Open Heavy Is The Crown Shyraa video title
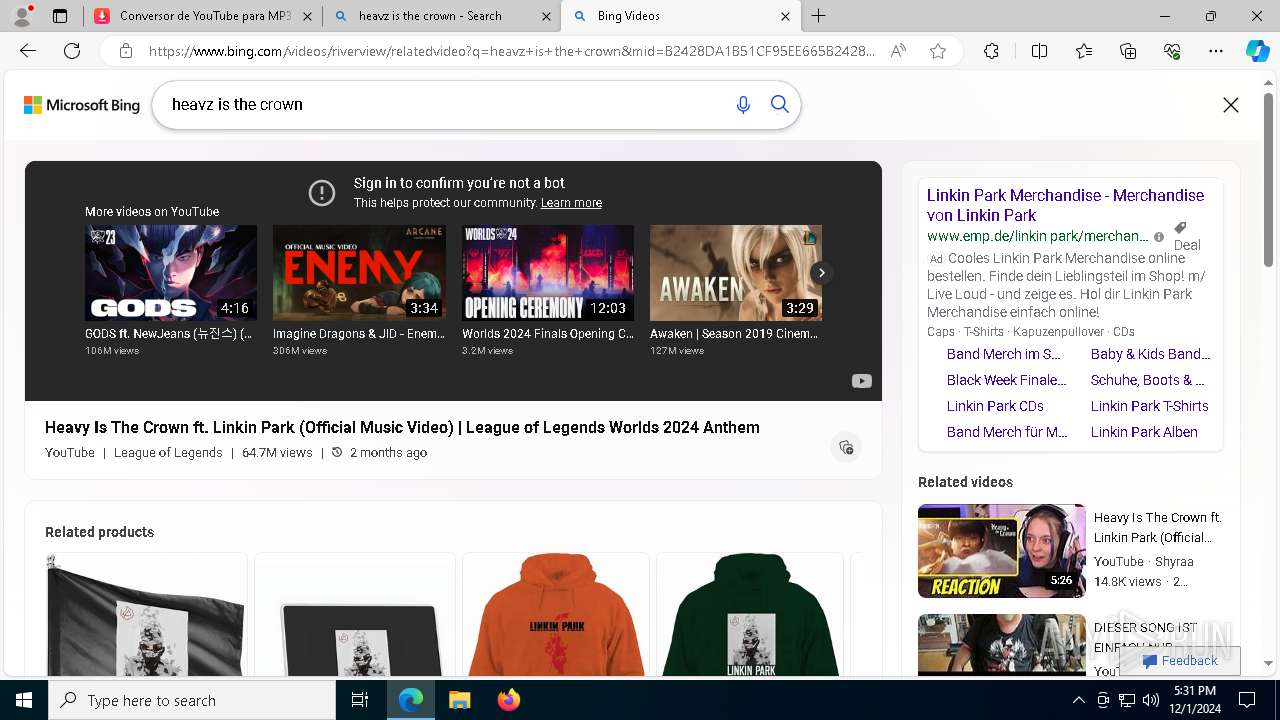This screenshot has height=720, width=1280. click(x=1158, y=528)
